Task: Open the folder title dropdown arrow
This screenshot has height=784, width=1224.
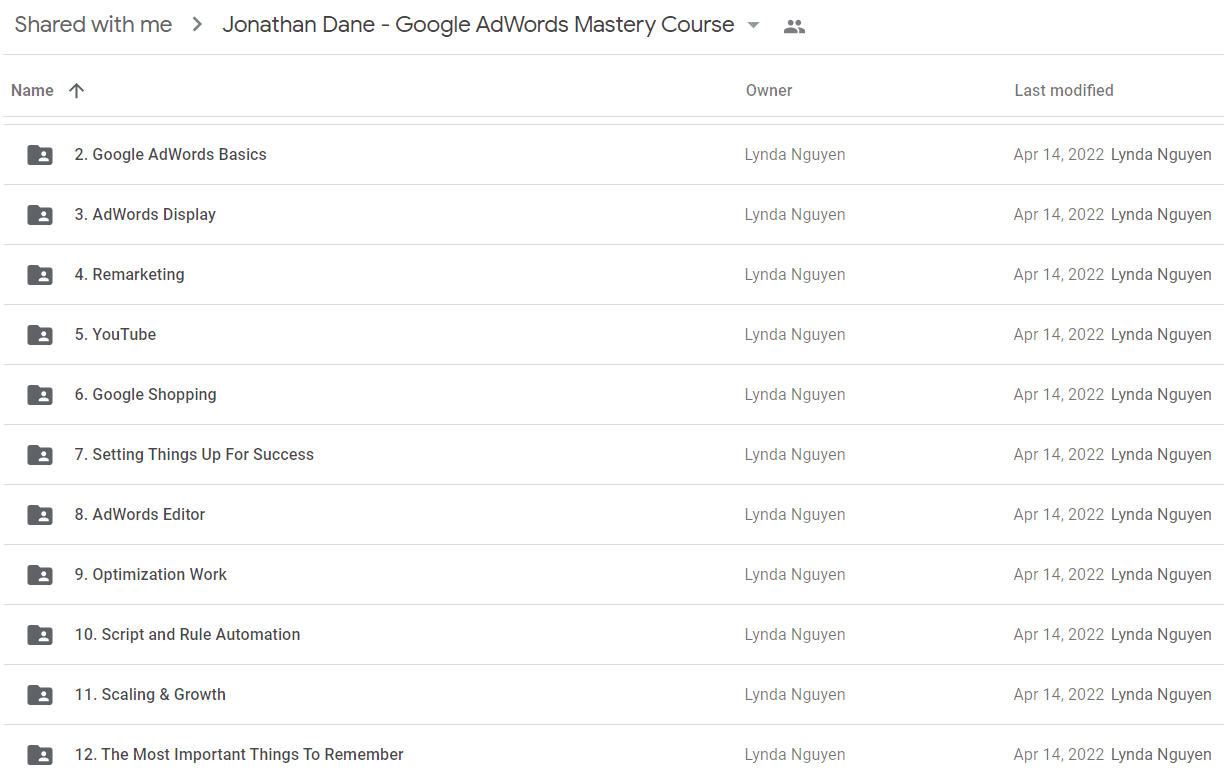Action: click(753, 26)
